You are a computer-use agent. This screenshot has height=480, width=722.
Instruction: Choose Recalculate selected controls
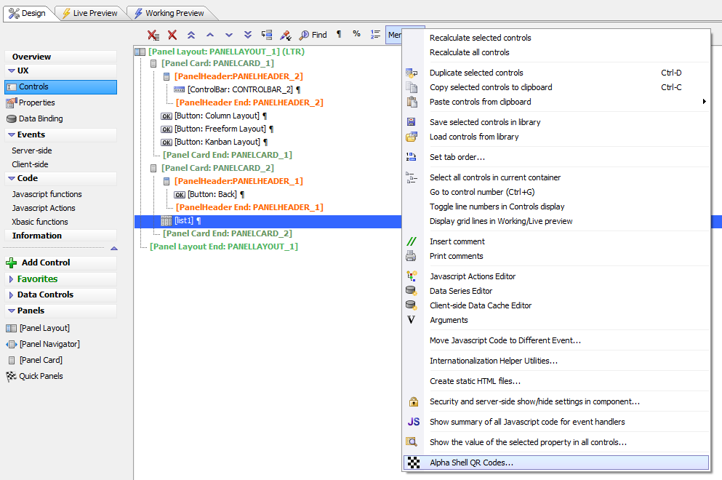point(480,38)
